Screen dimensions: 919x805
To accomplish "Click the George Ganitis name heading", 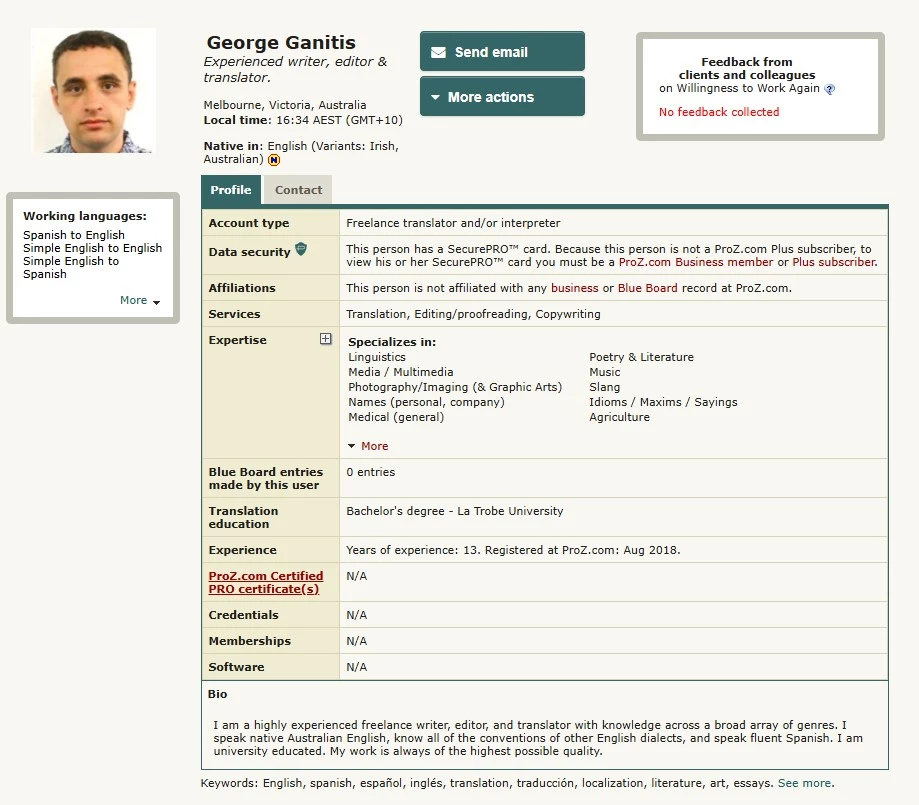I will tap(281, 42).
